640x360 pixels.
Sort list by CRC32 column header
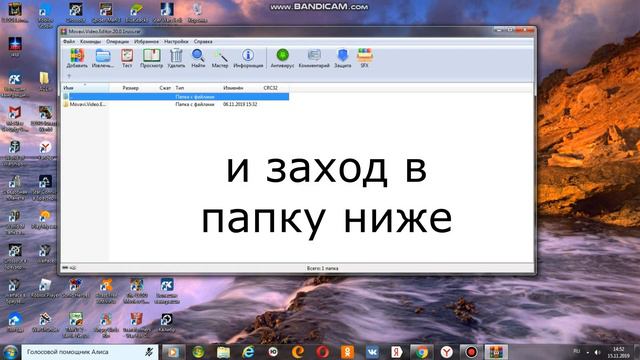click(271, 88)
